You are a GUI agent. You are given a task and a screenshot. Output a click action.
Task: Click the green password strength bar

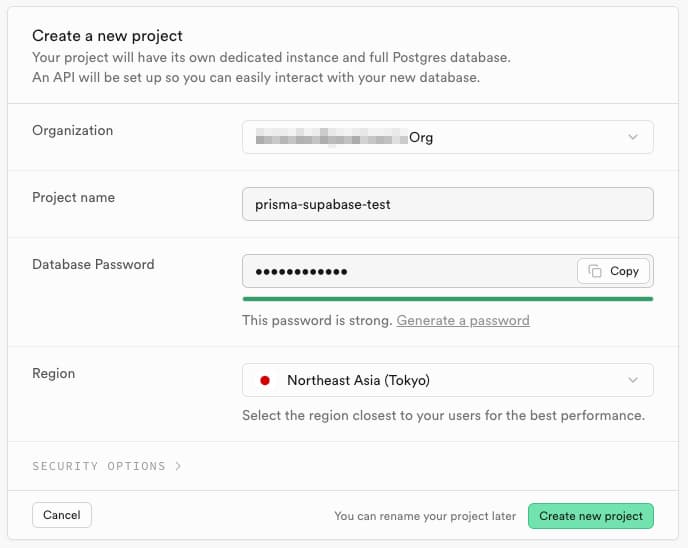[x=447, y=298]
